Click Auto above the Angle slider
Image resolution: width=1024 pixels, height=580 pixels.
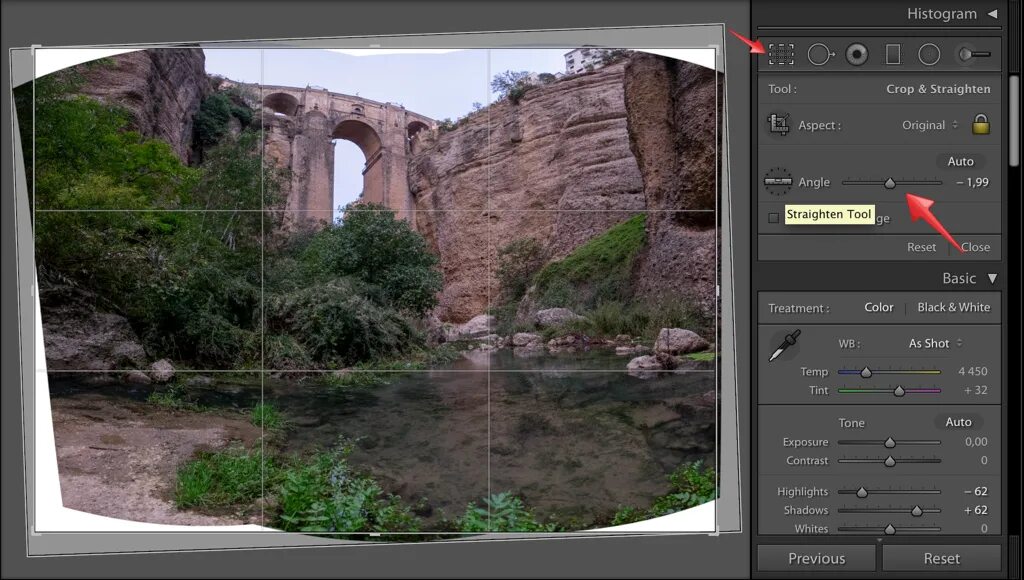[960, 161]
